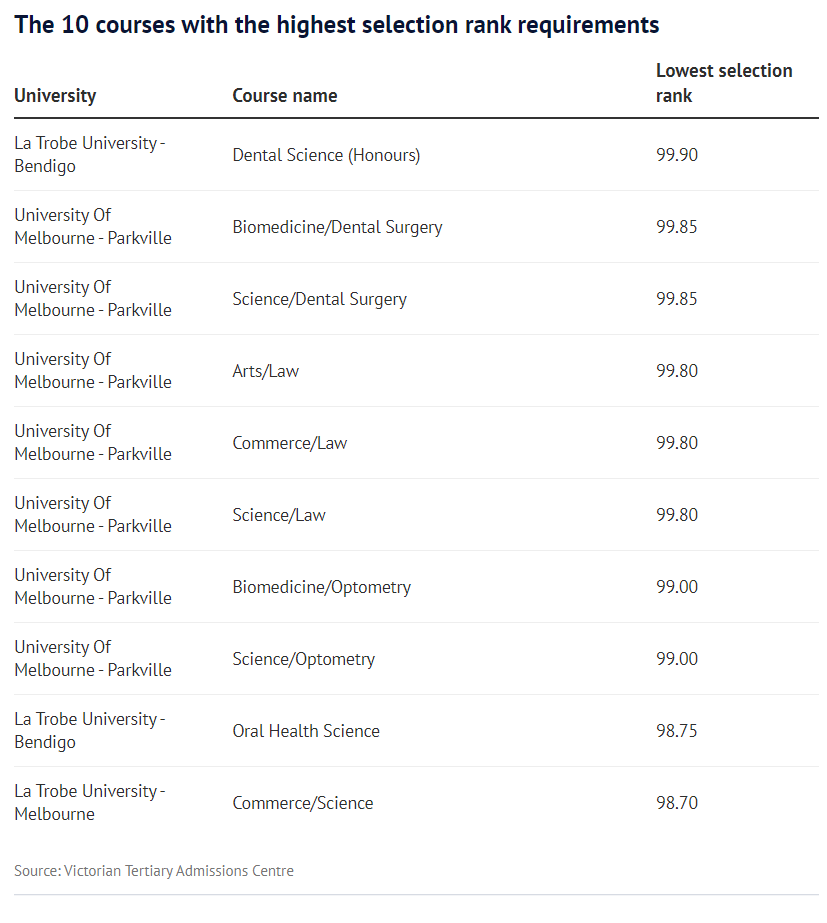Click the Science/Law course name
Viewport: 827px width, 923px height.
click(279, 515)
